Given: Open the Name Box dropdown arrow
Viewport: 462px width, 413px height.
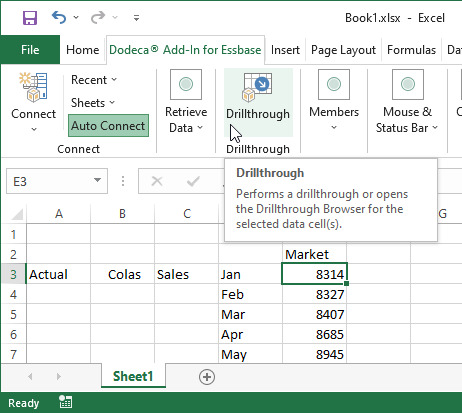Looking at the screenshot, I should click(97, 180).
